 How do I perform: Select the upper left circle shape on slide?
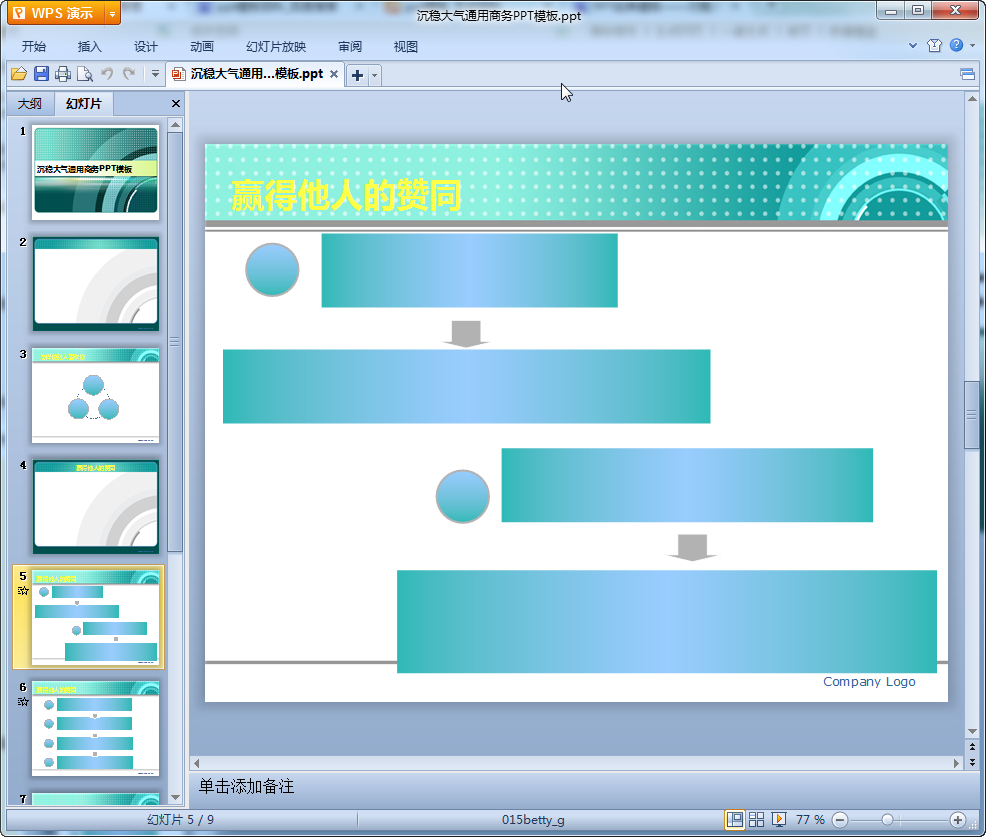pos(272,270)
